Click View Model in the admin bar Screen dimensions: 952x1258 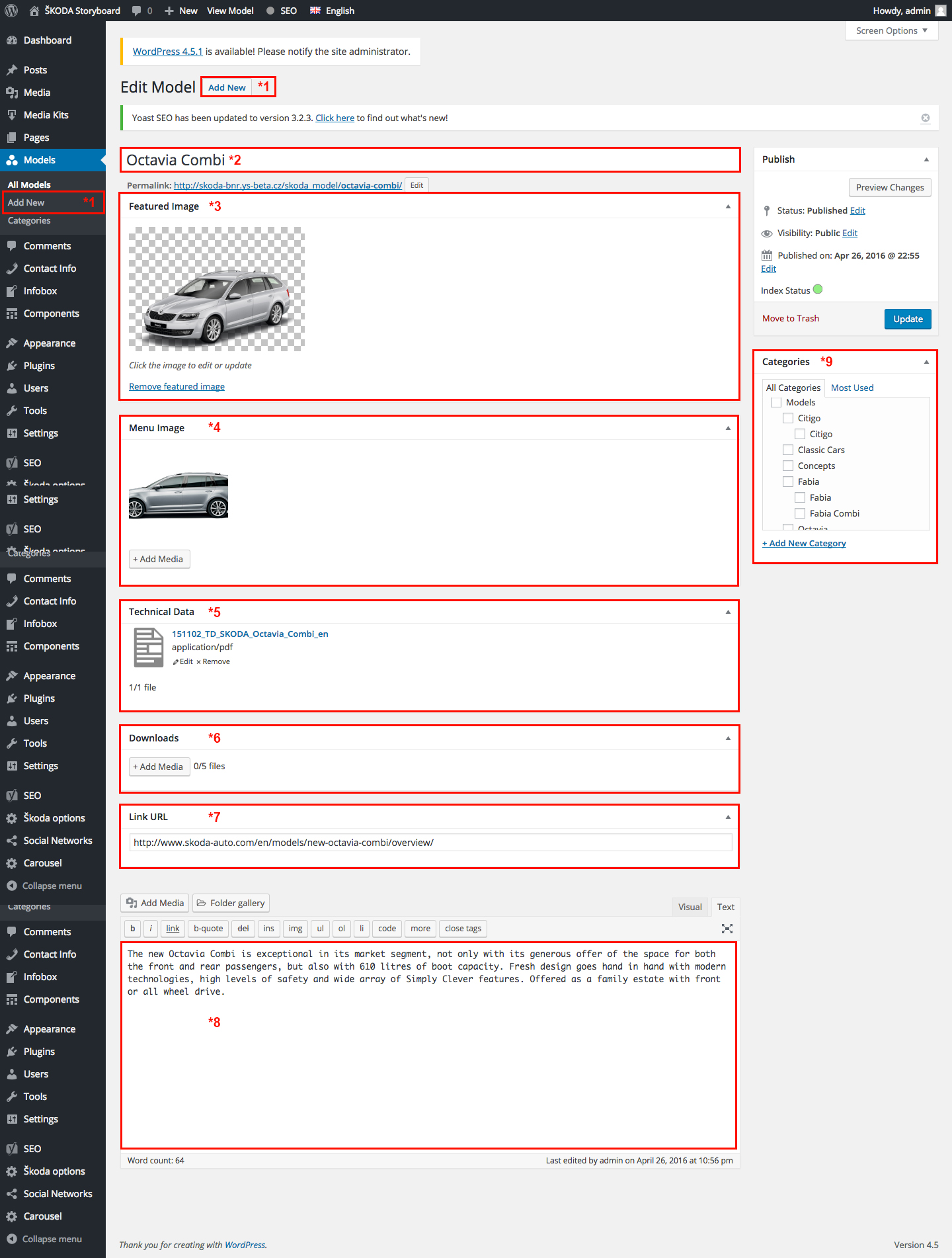coord(230,11)
